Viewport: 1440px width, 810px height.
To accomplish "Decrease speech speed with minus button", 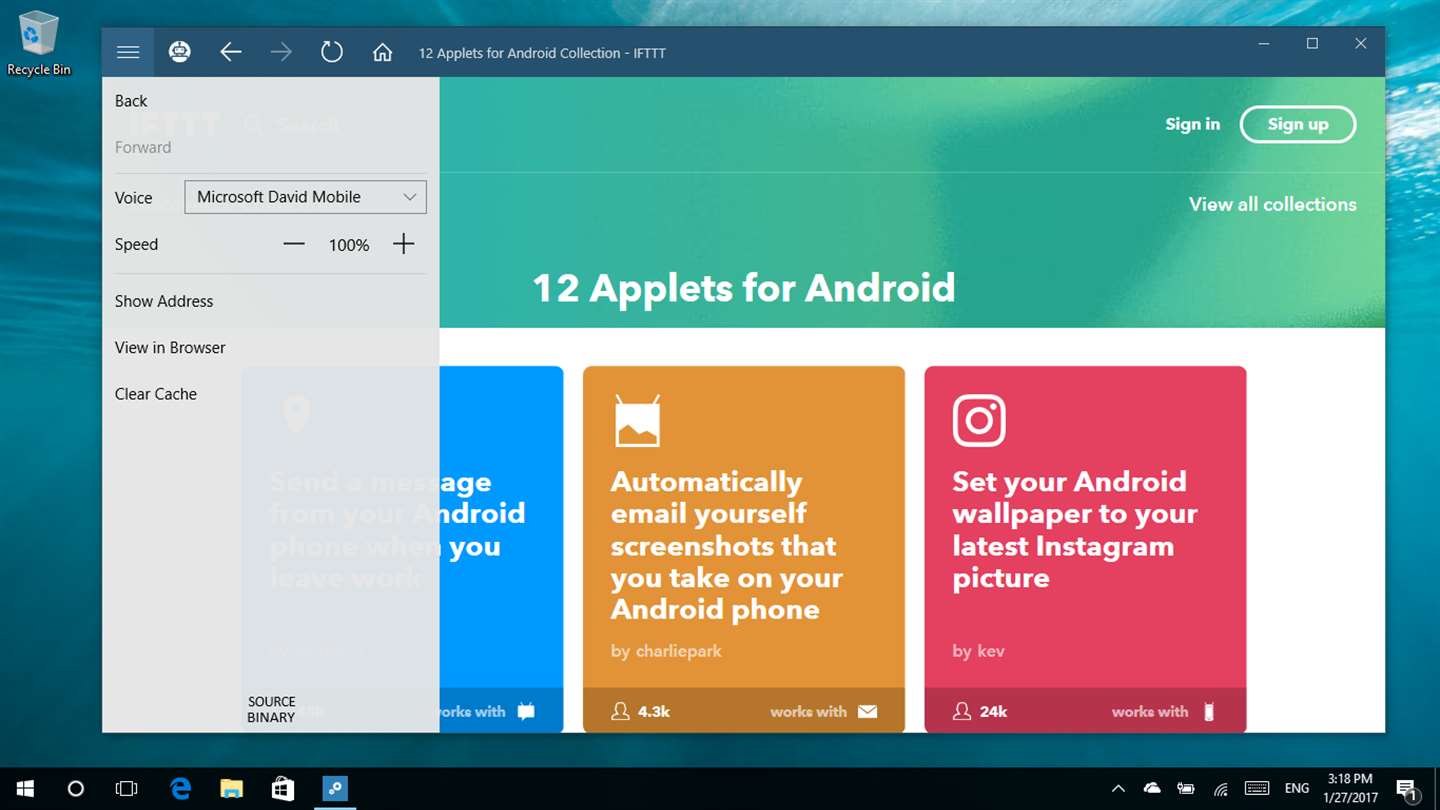I will (x=293, y=244).
